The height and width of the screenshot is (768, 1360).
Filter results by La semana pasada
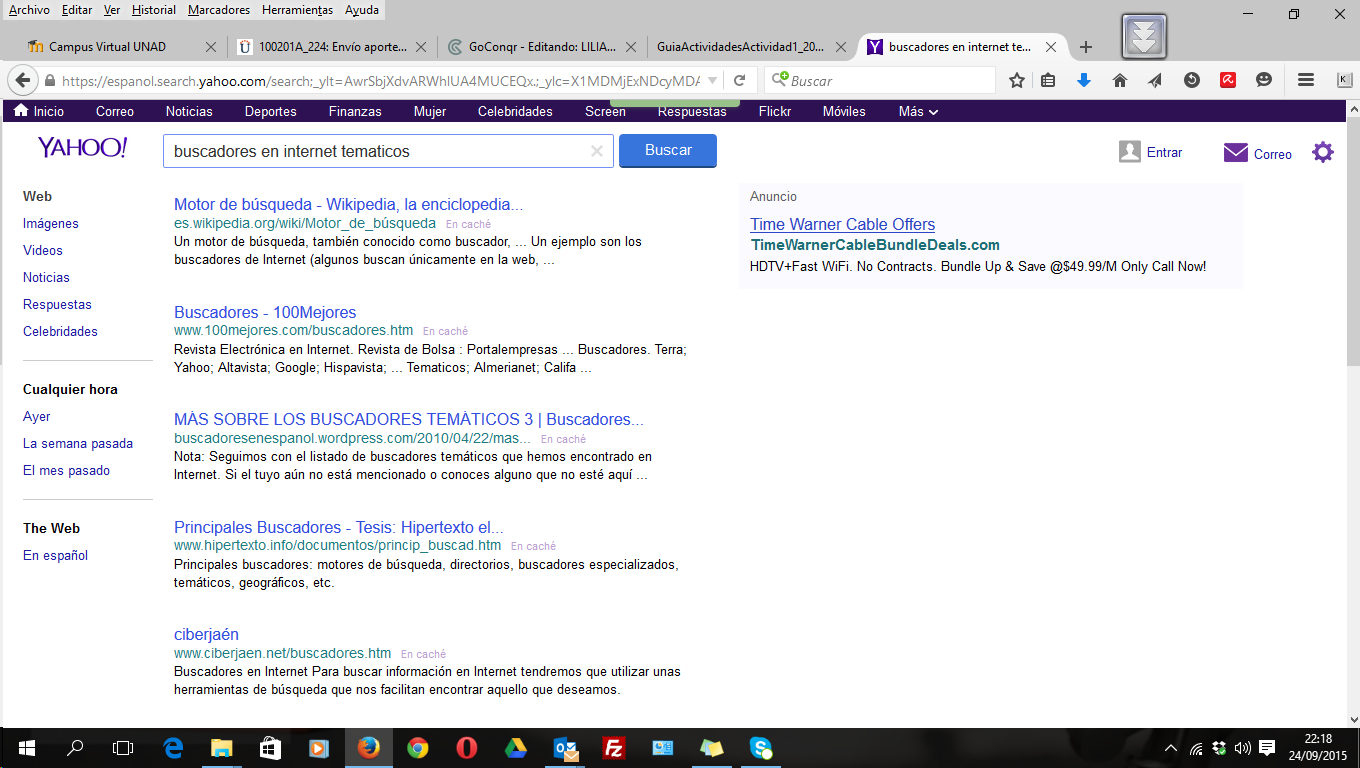click(78, 443)
